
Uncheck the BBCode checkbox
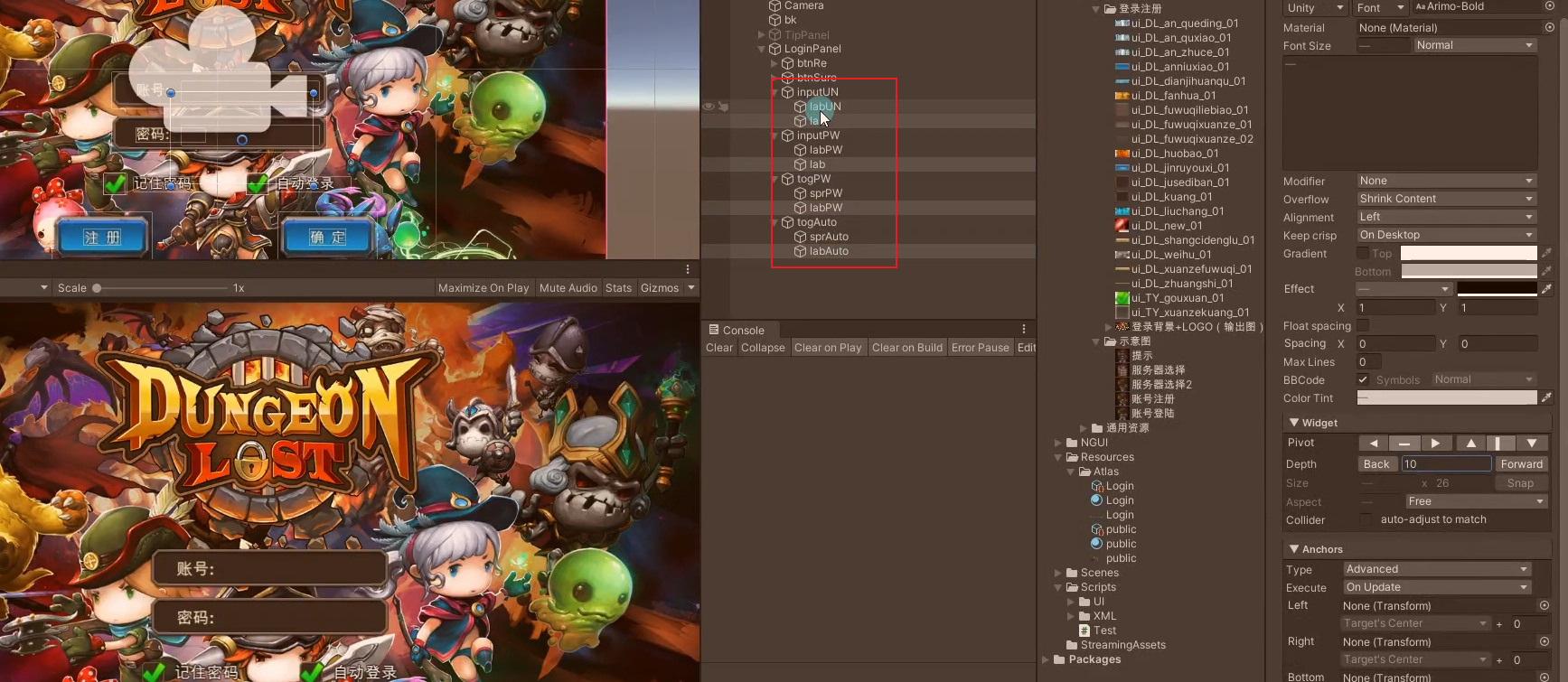click(x=1363, y=379)
